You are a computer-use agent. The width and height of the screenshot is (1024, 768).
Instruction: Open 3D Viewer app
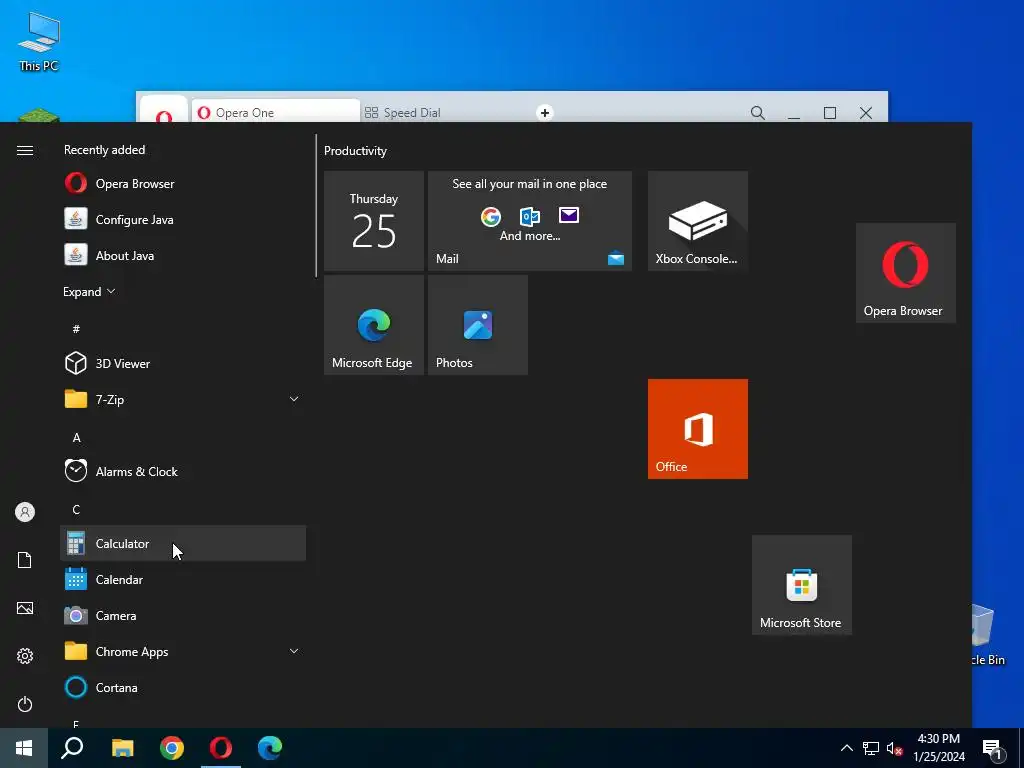point(183,363)
